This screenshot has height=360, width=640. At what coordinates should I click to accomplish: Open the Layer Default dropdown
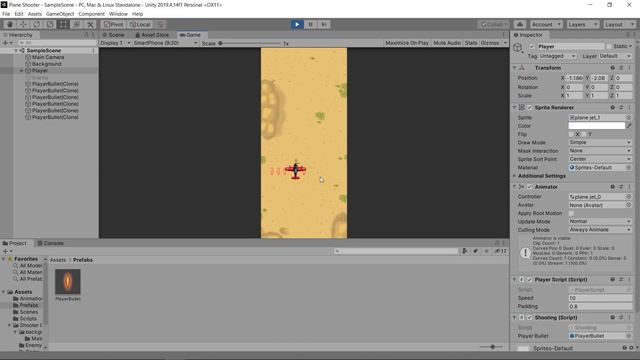(615, 56)
